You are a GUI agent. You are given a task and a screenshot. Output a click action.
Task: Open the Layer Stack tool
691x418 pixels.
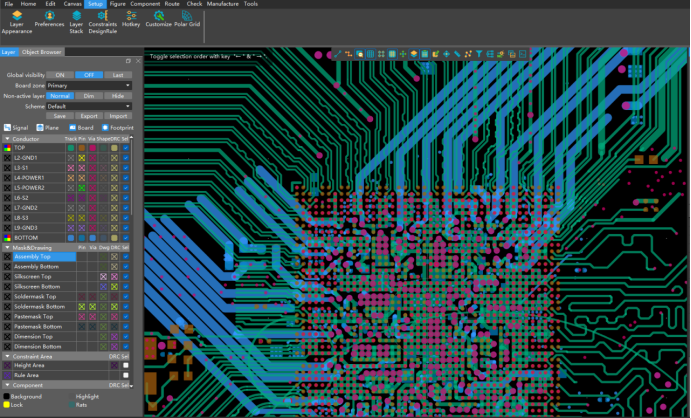(76, 22)
